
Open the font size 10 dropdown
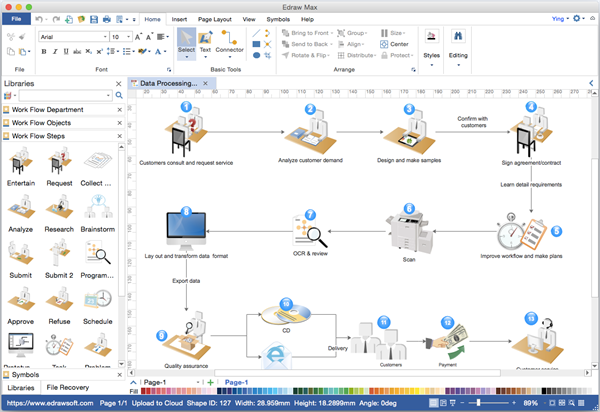pyautogui.click(x=129, y=37)
